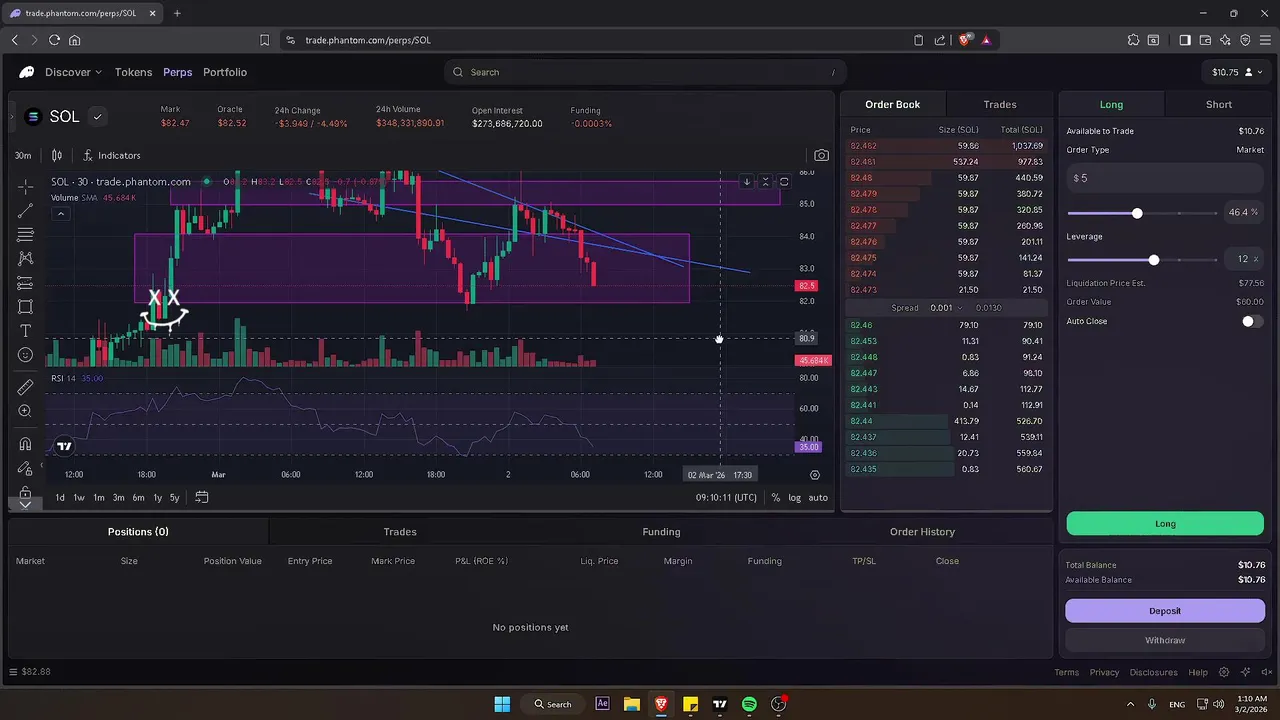Switch to the Short tab
The width and height of the screenshot is (1280, 720).
coord(1219,104)
